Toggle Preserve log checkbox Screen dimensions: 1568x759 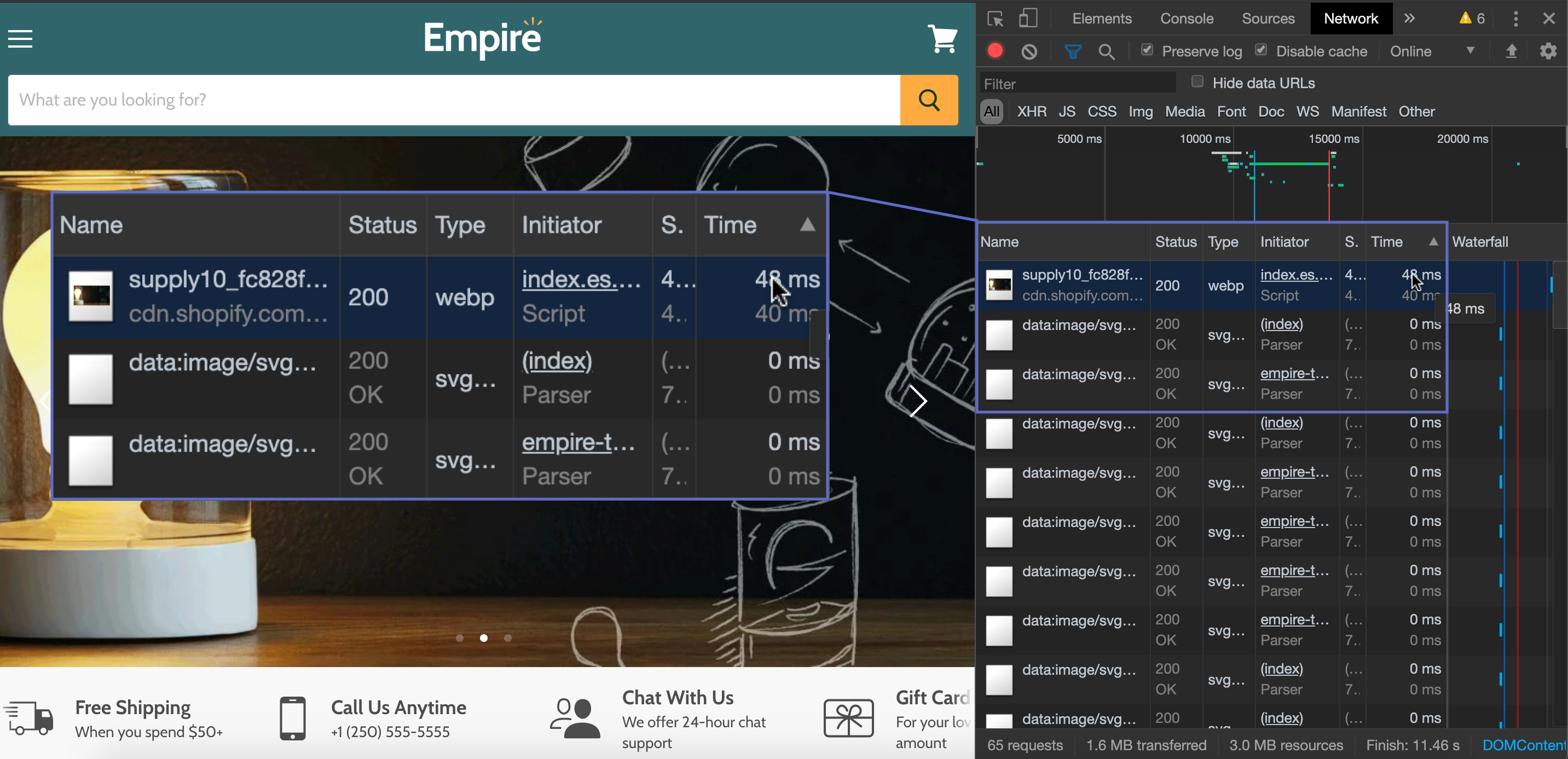pyautogui.click(x=1147, y=50)
